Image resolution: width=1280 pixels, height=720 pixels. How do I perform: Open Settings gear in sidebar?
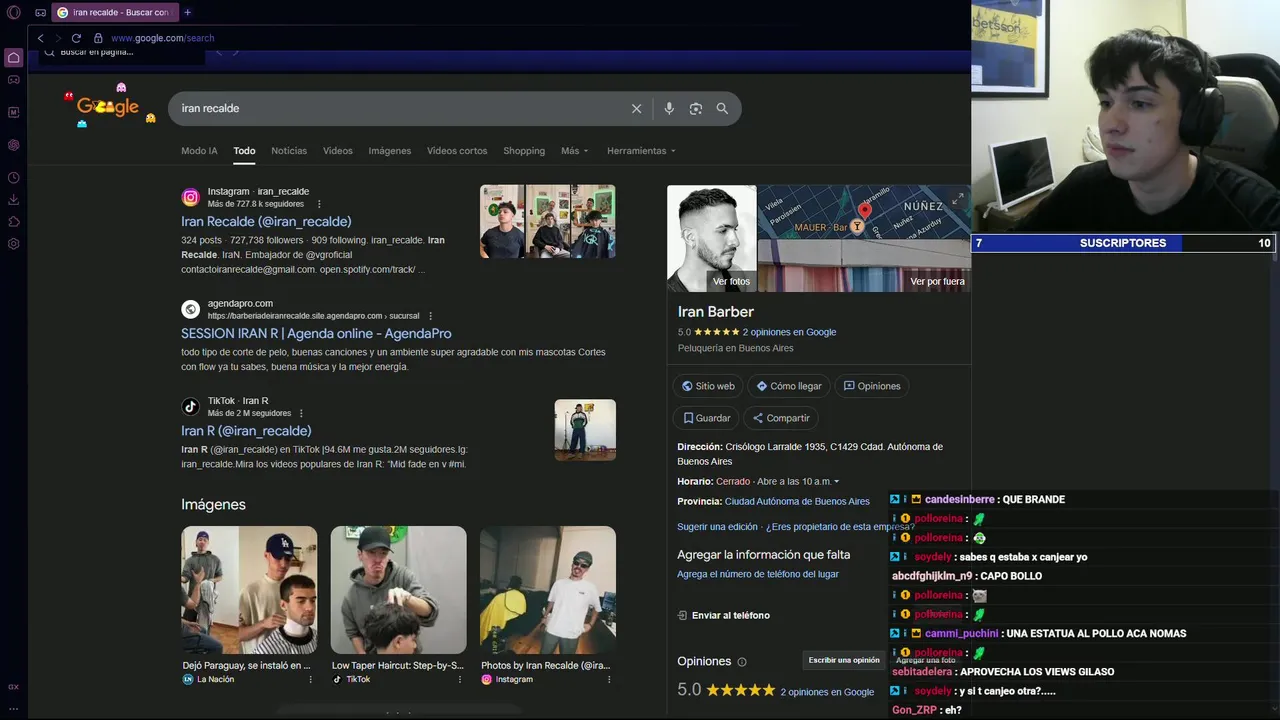[x=14, y=244]
